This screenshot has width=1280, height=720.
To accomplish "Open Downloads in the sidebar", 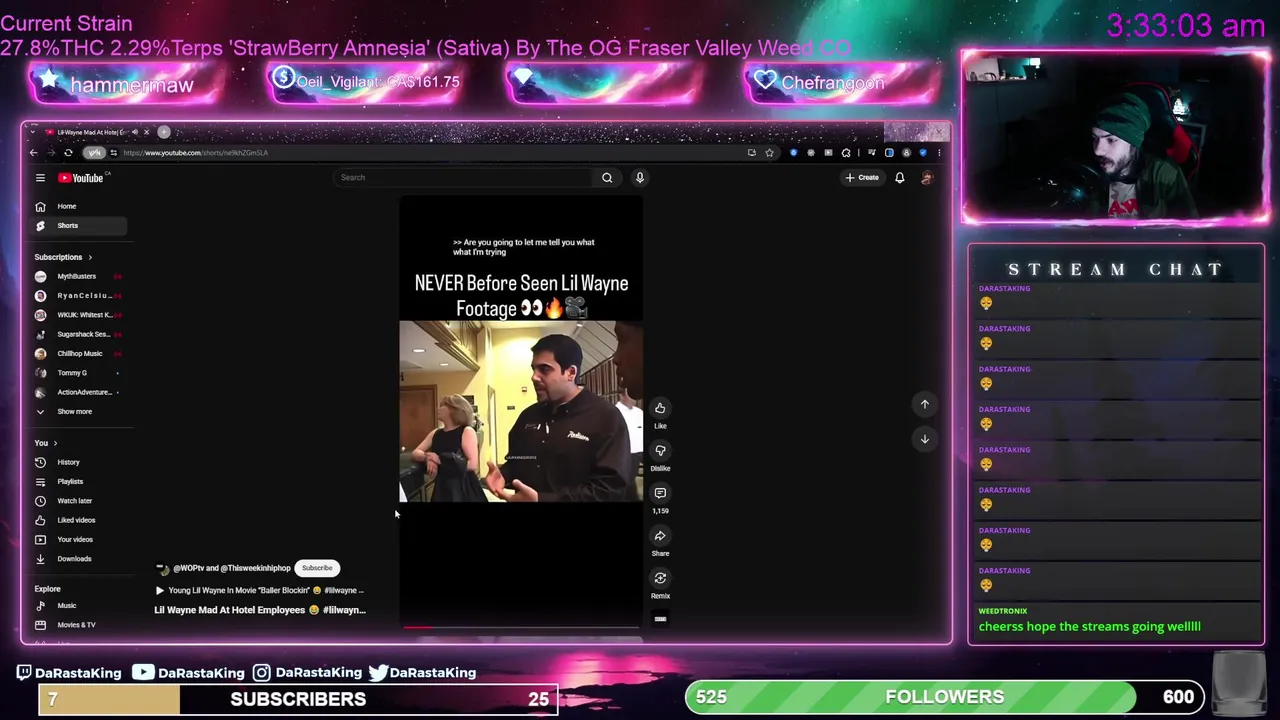I will (x=79, y=559).
